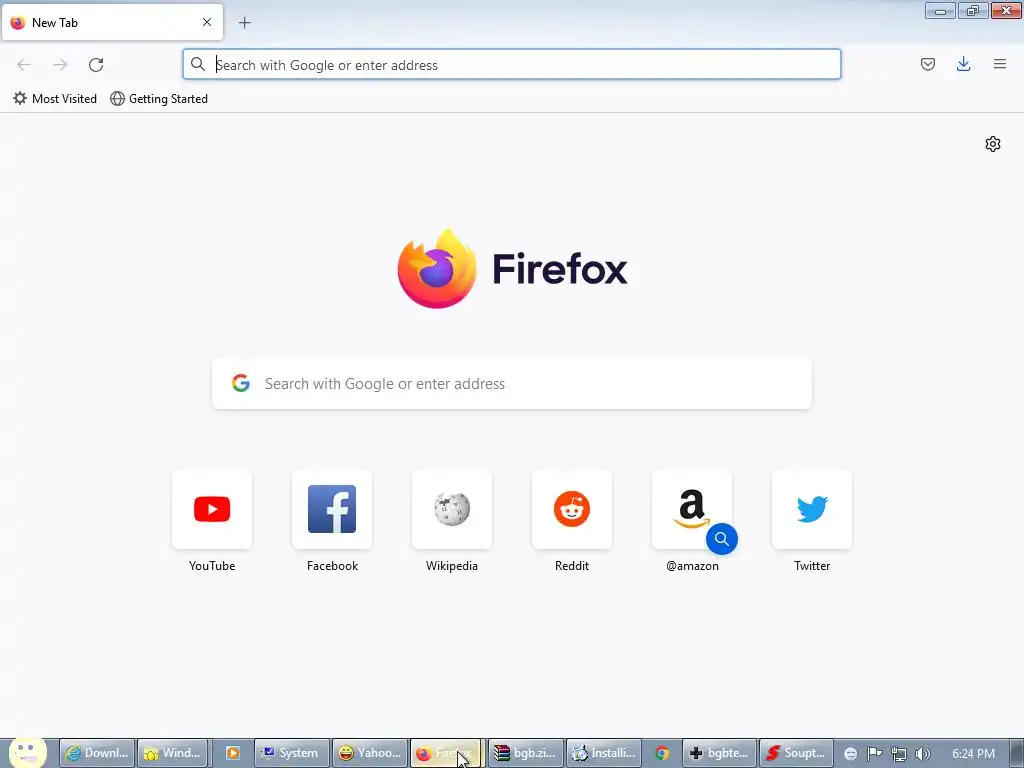
Task: Click the Twitter label text
Action: tap(812, 566)
